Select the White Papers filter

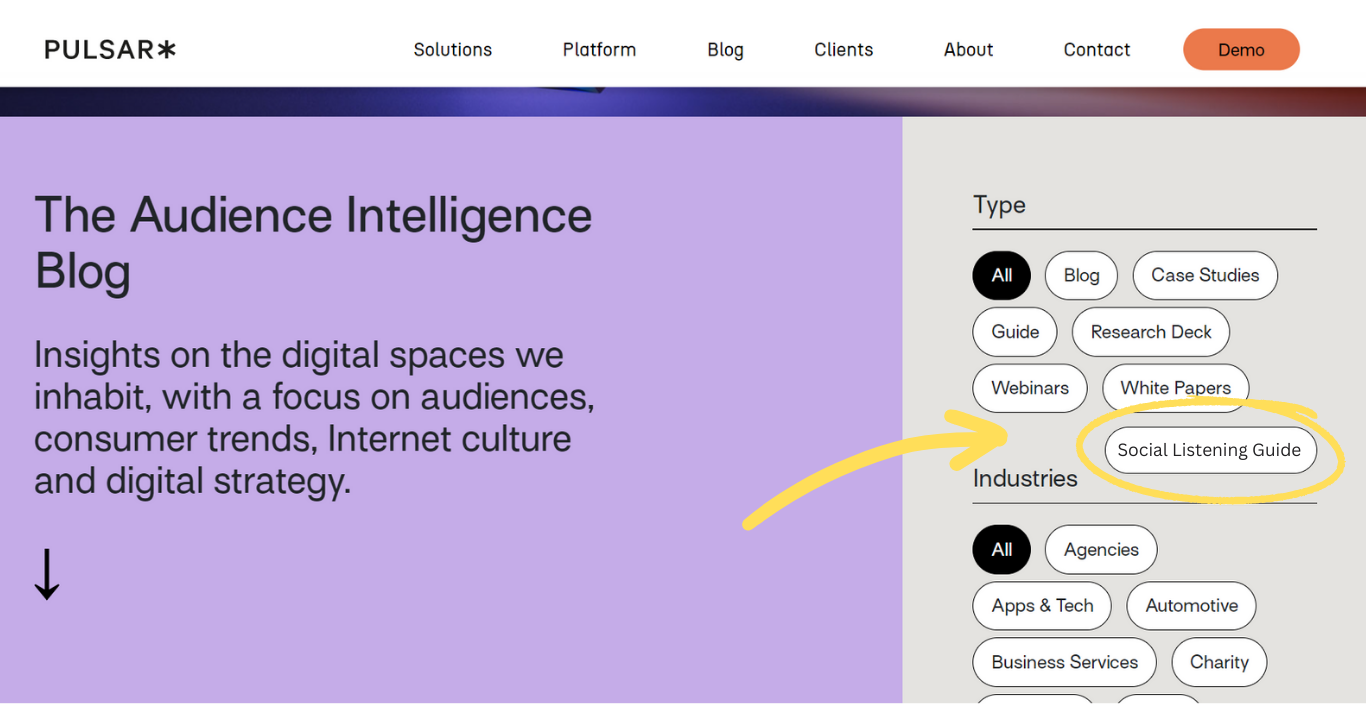(1175, 388)
